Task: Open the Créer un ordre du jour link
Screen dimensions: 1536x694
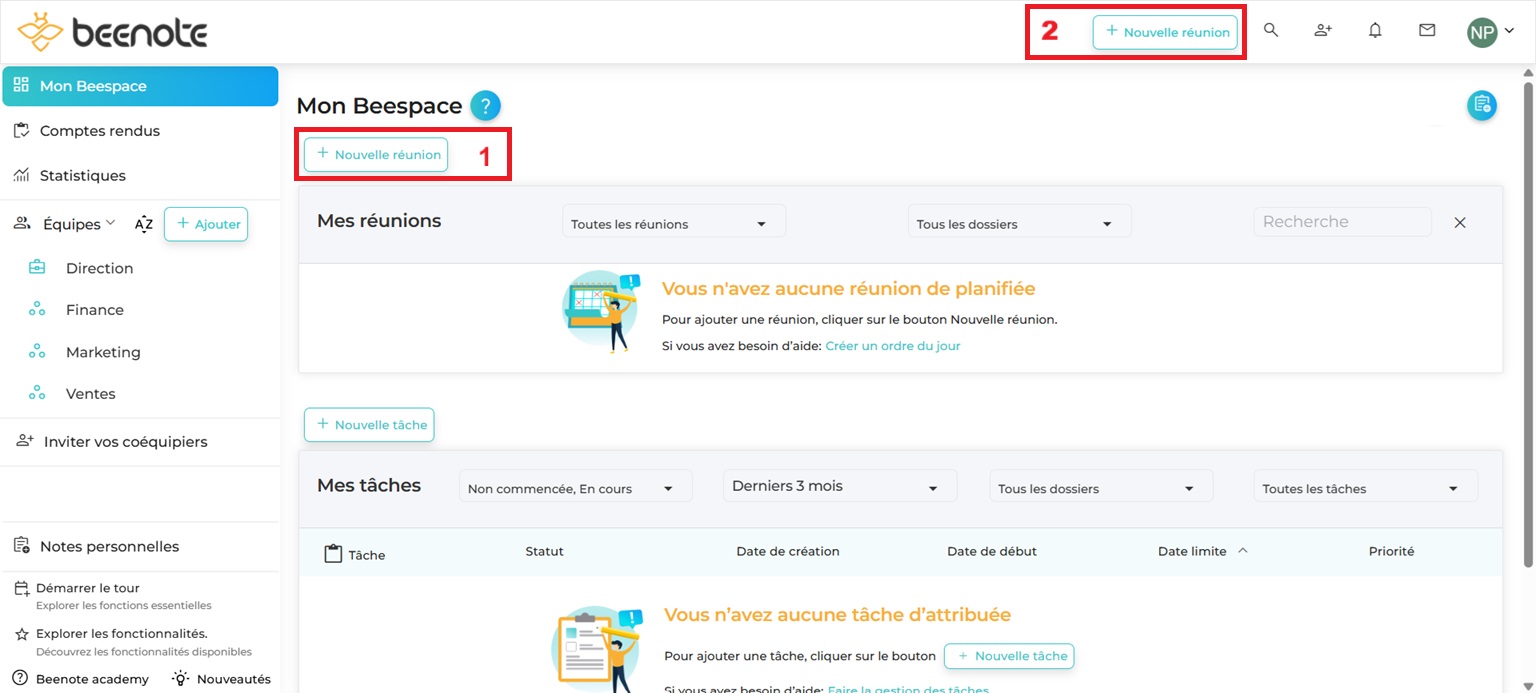Action: 892,346
